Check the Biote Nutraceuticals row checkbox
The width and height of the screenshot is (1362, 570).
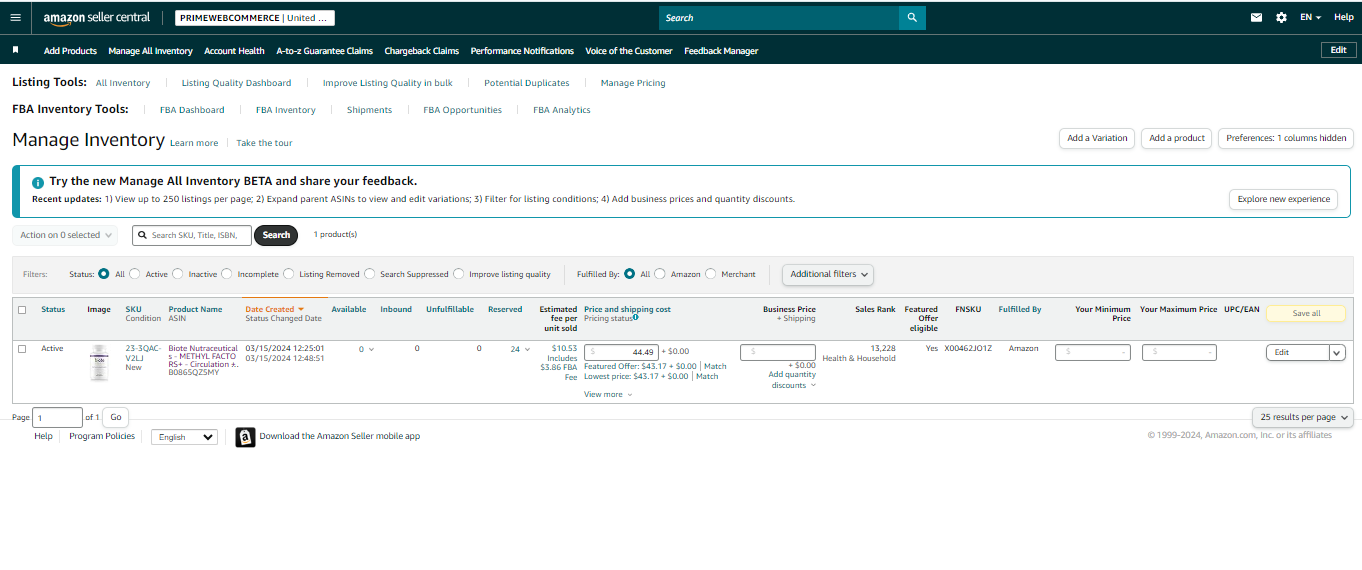point(22,349)
